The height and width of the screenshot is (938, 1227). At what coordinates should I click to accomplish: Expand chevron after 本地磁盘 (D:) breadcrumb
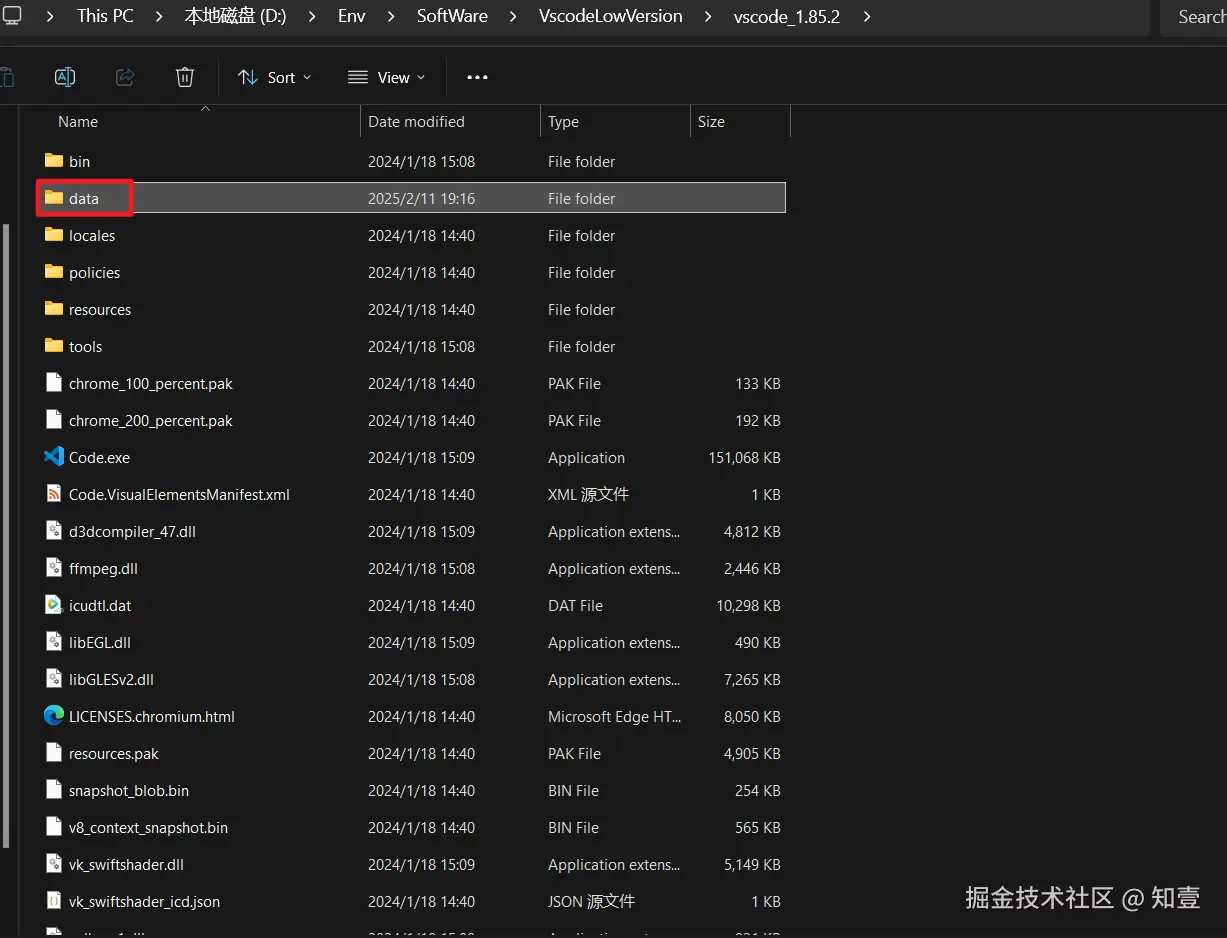(312, 16)
